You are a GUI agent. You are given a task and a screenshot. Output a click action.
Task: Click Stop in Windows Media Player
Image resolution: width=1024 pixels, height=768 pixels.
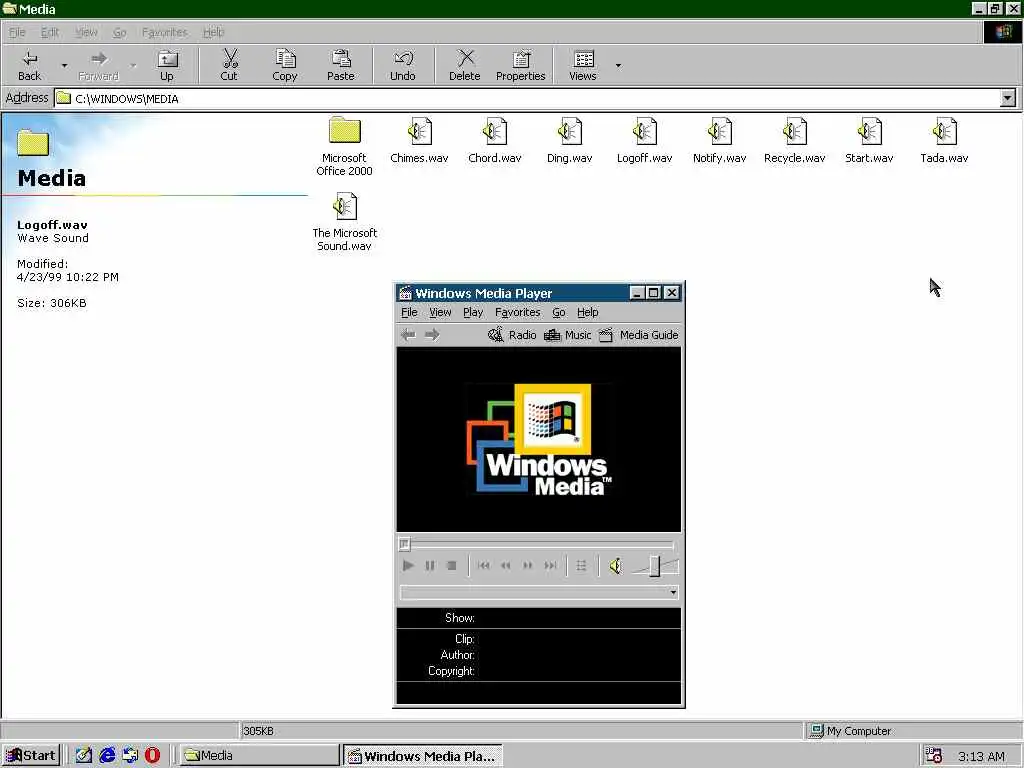[451, 566]
